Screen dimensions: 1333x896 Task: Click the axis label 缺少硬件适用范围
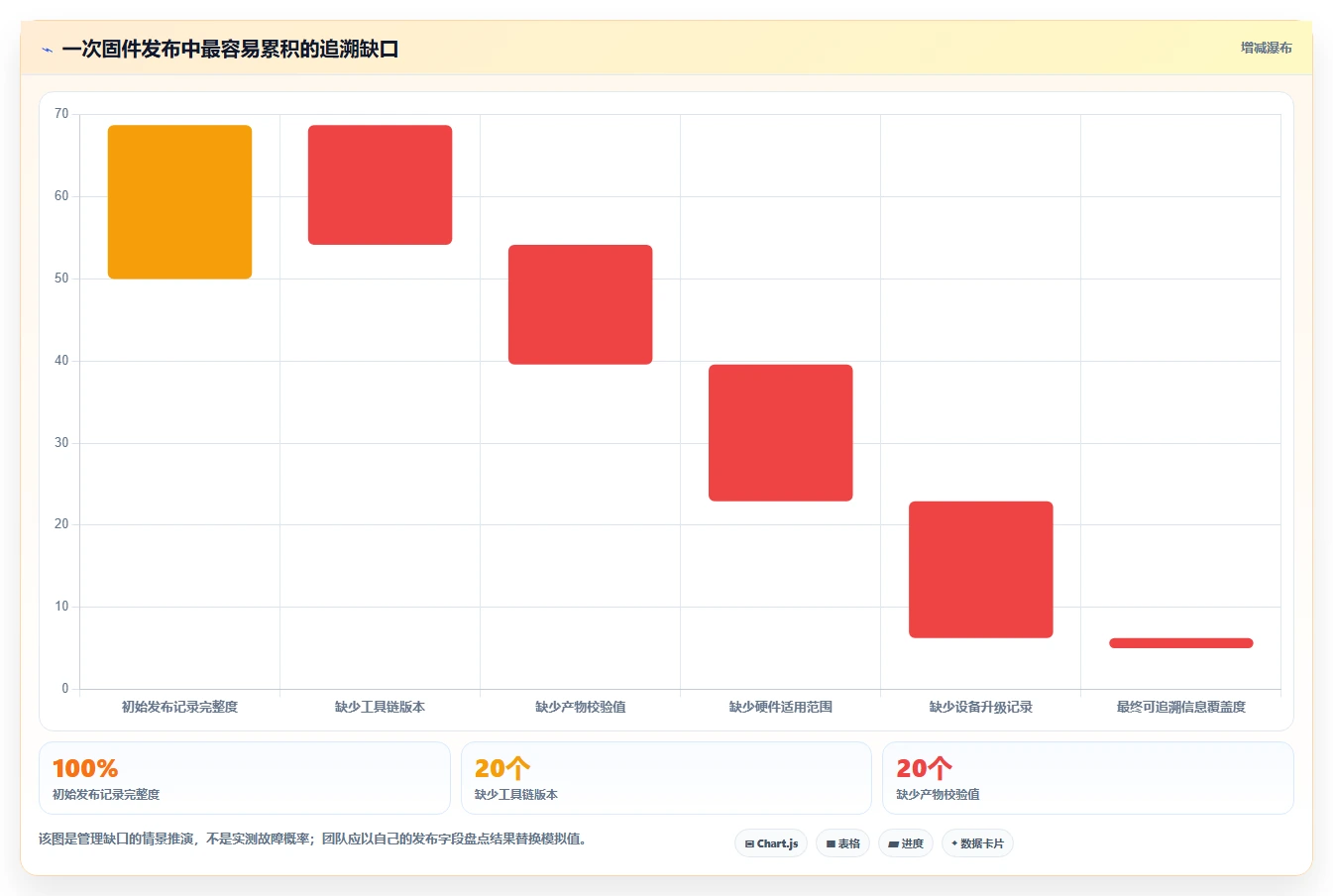tap(780, 707)
